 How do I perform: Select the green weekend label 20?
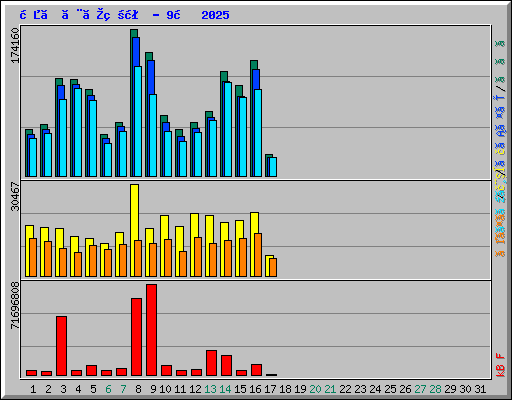(315, 389)
